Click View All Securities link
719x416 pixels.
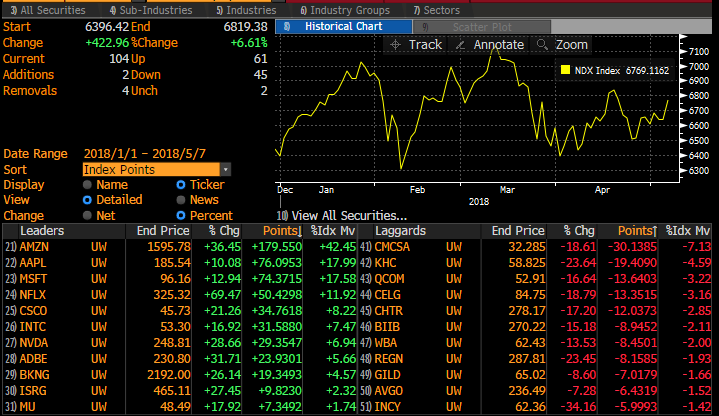[342, 216]
